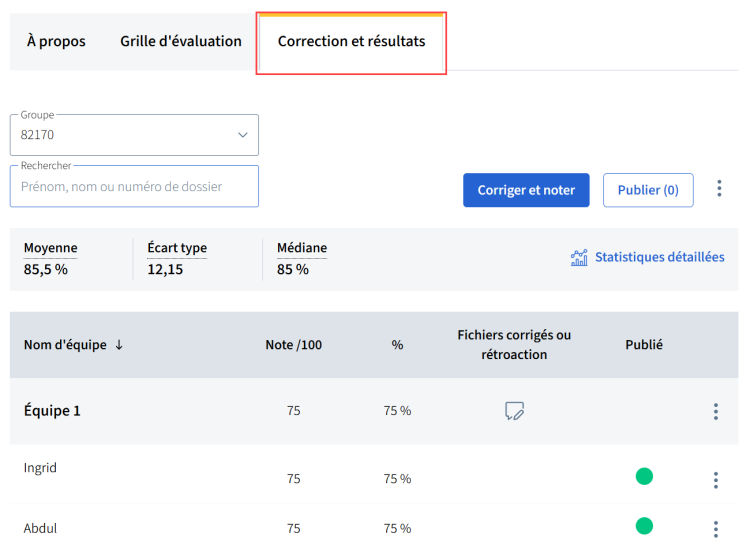The height and width of the screenshot is (553, 750).
Task: Select the Correction et résultats tab
Action: click(x=351, y=41)
